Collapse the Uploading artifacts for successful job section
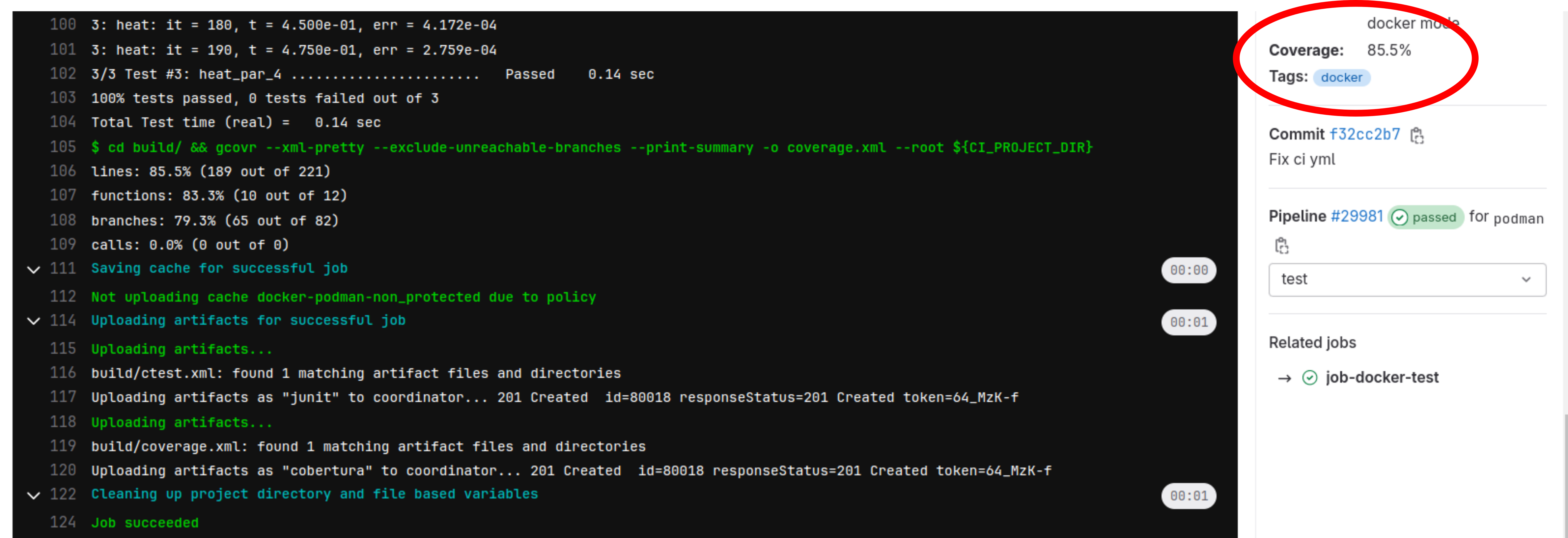The height and width of the screenshot is (538, 1568). point(33,321)
